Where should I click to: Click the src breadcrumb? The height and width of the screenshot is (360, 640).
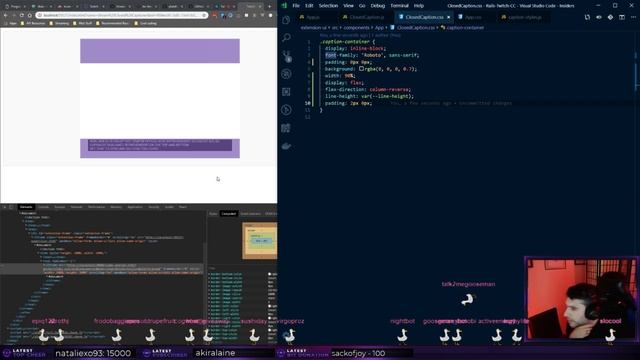point(335,28)
